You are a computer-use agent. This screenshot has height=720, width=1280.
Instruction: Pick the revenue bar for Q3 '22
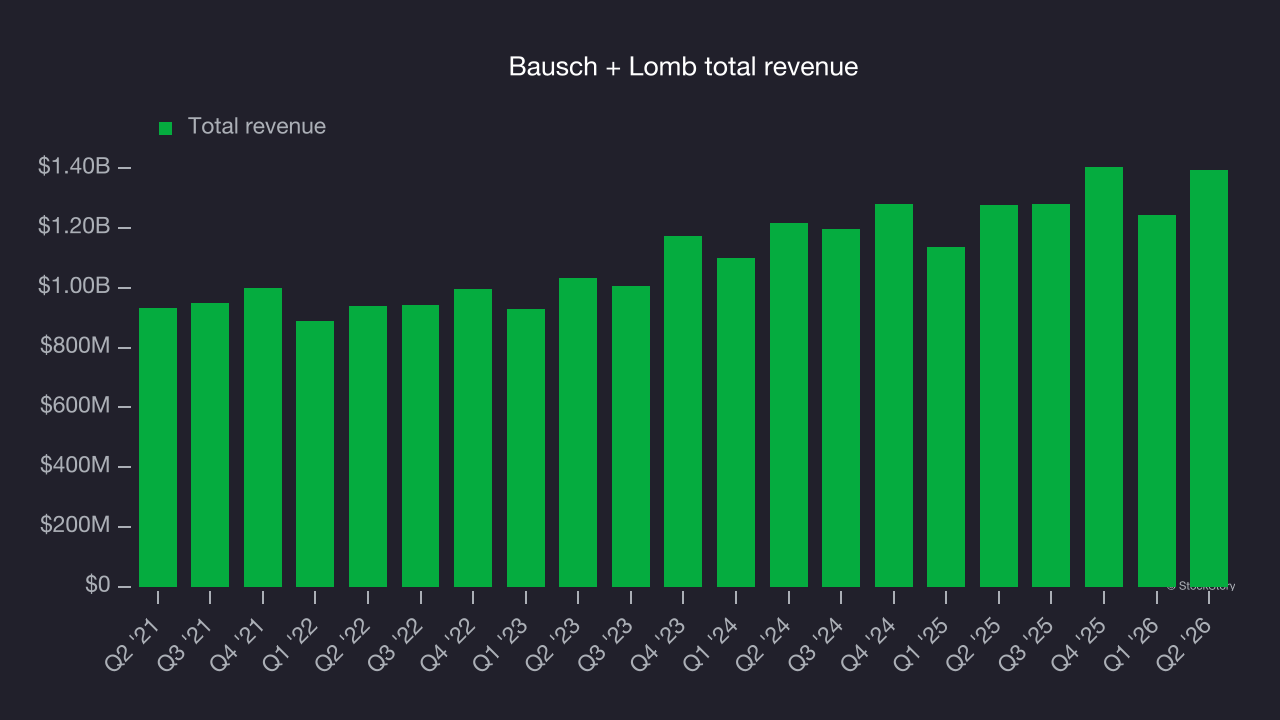coord(420,446)
